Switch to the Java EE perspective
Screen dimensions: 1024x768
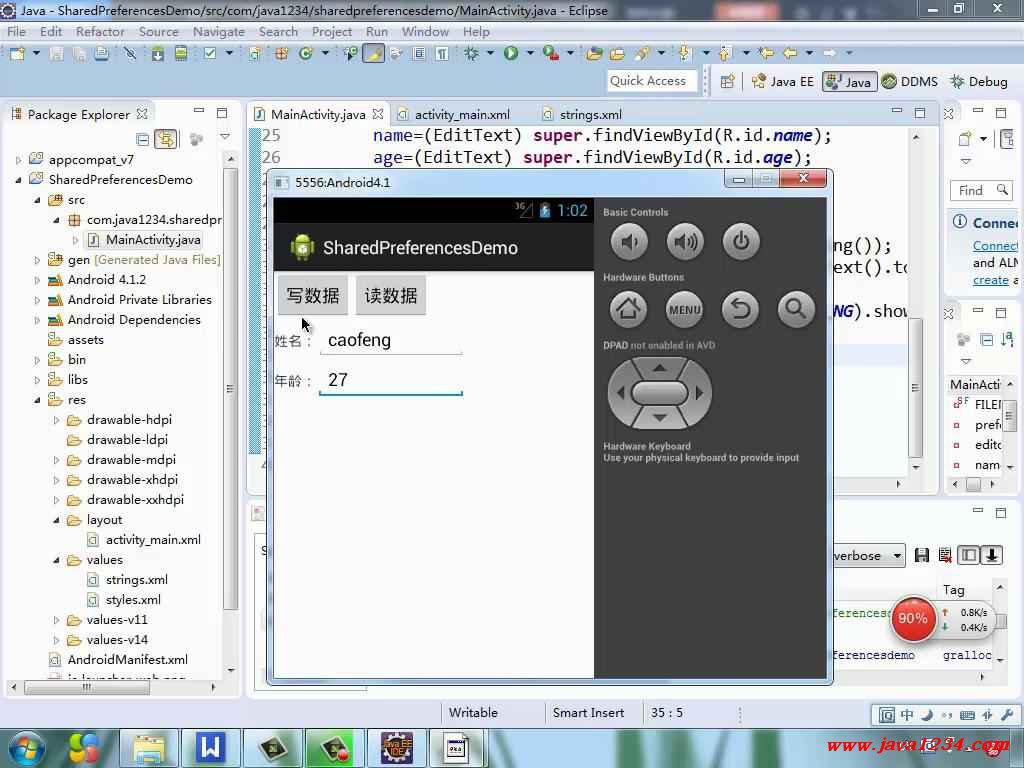pos(782,81)
